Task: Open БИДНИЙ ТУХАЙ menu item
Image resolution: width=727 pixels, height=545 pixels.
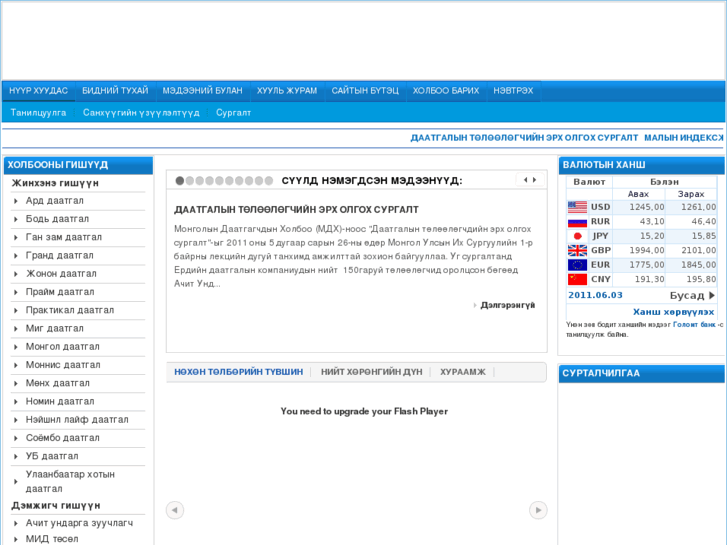Action: point(115,91)
